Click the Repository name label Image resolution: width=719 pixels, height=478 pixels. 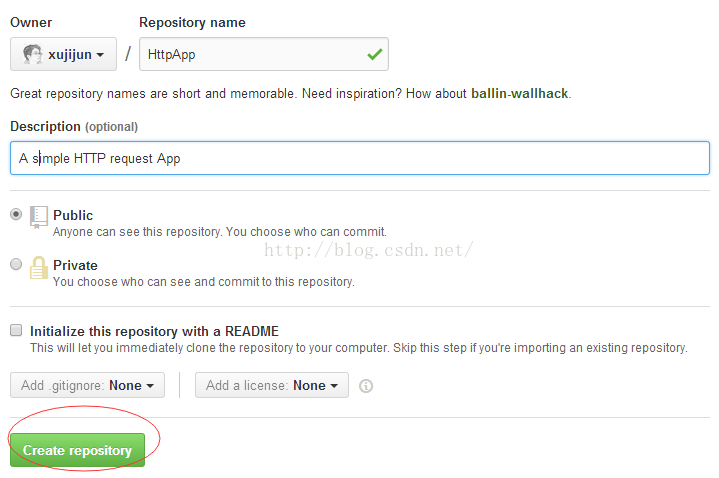coord(192,22)
